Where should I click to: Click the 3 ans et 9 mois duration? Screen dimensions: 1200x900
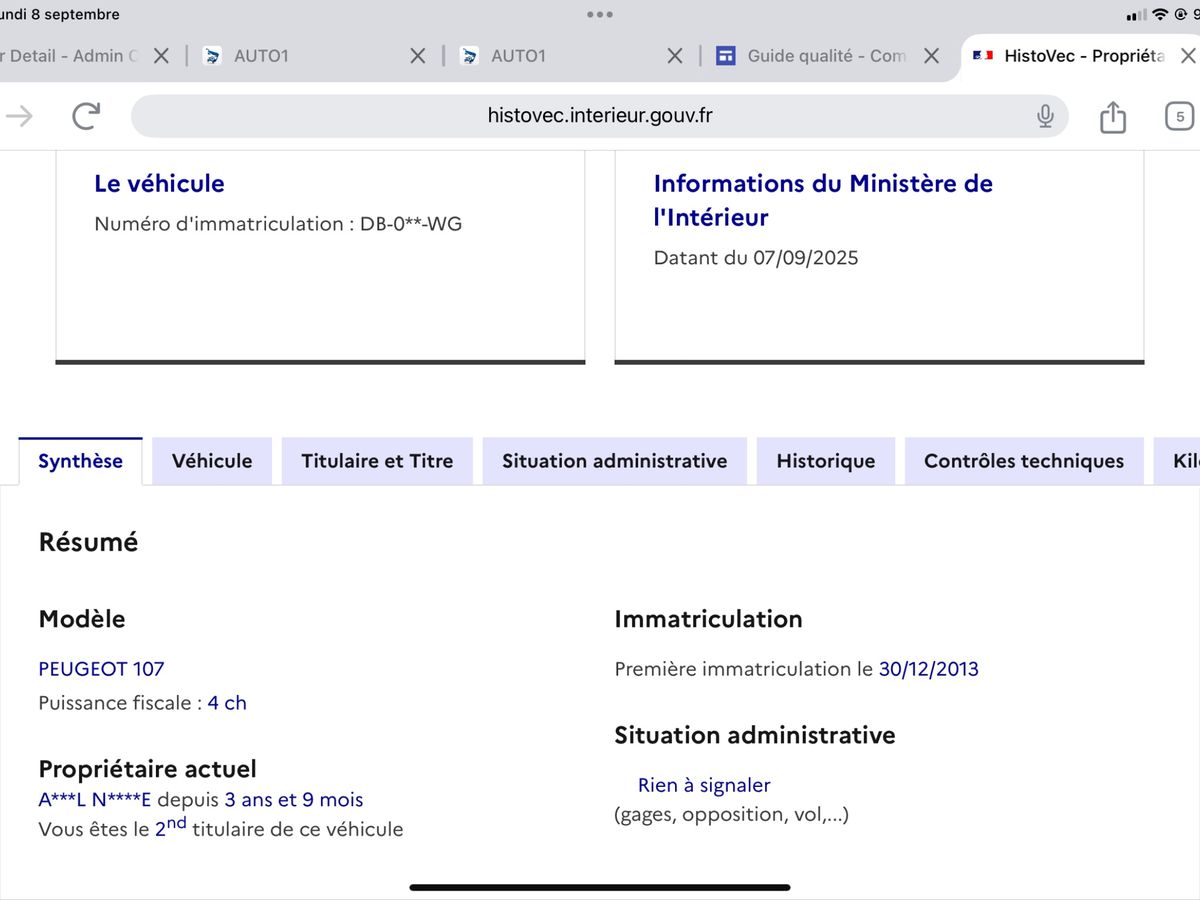[x=294, y=800]
